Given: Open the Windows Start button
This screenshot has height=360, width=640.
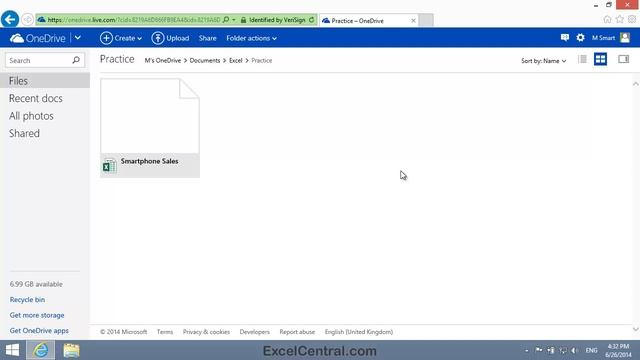Looking at the screenshot, I should point(12,350).
